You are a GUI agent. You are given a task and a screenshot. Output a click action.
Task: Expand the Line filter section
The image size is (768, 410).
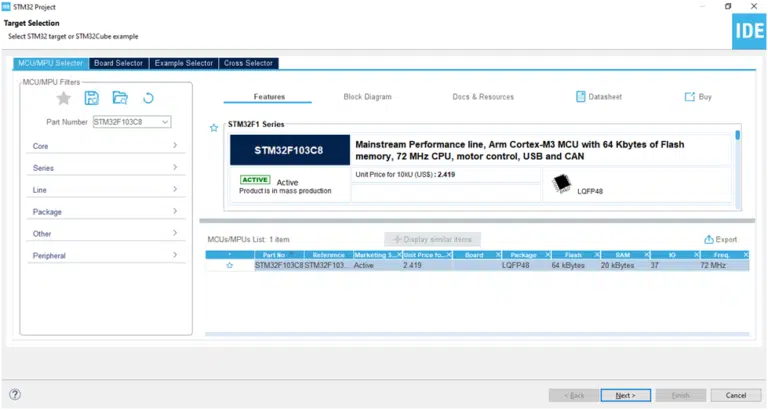[x=105, y=190]
